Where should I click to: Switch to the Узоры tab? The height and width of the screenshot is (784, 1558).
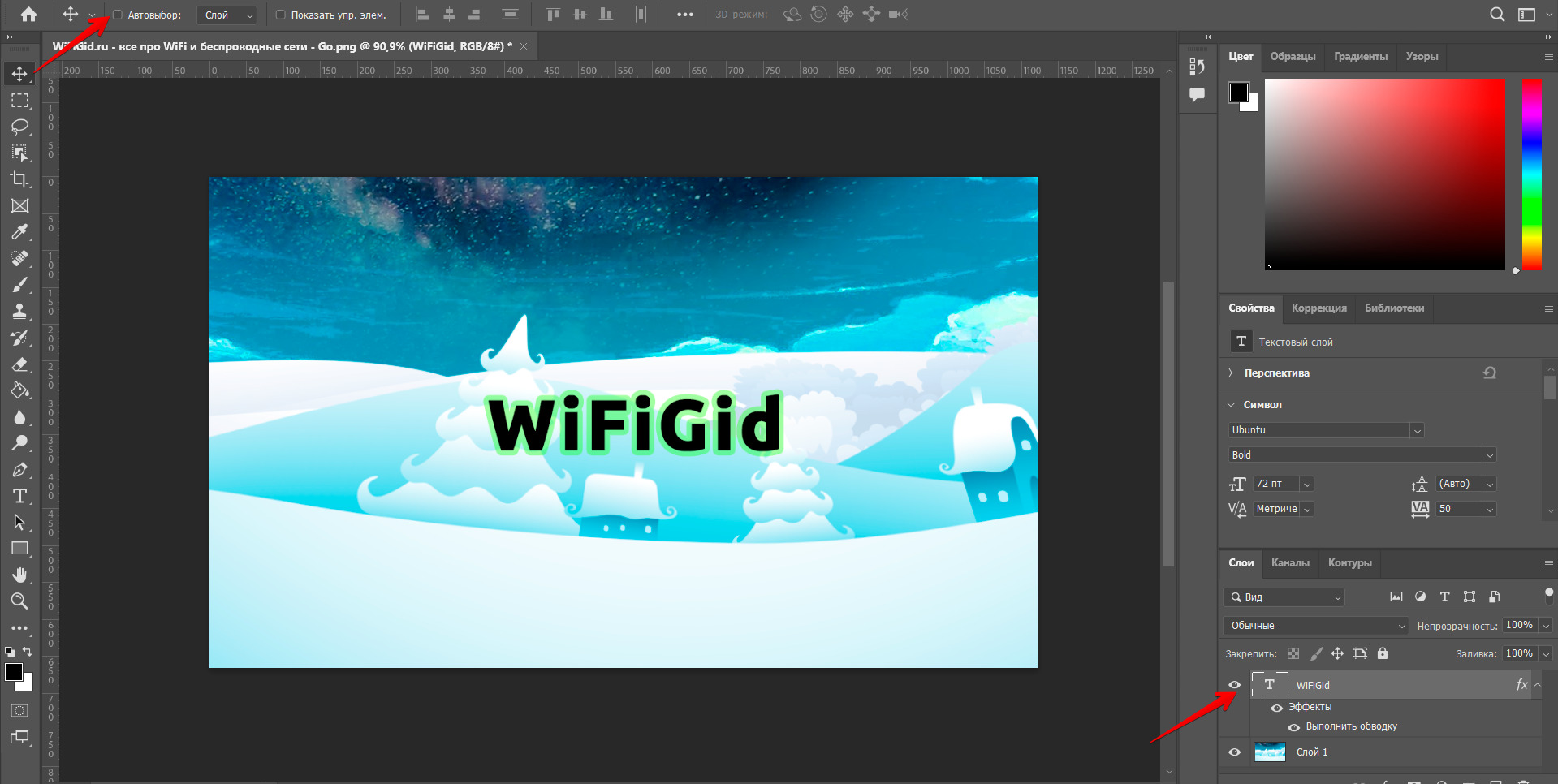click(1422, 57)
